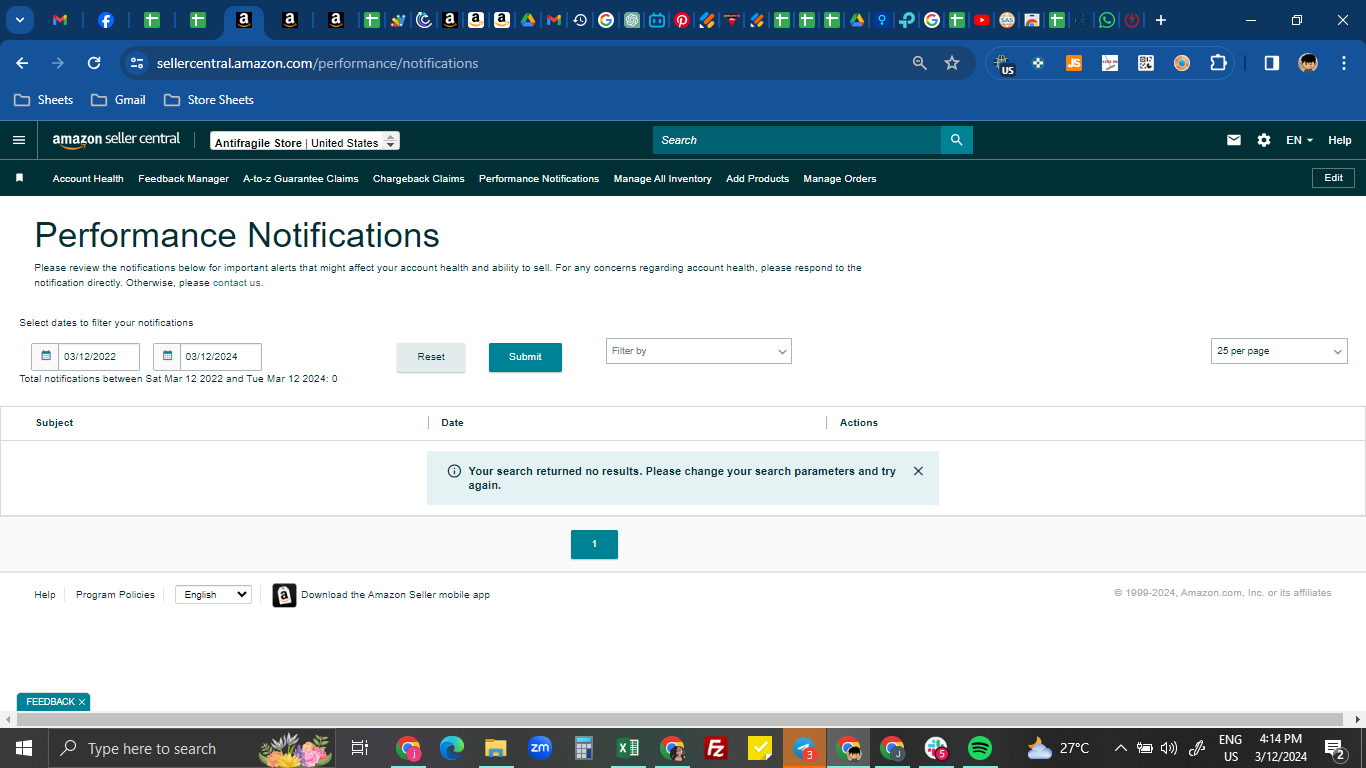
Task: Open the Store Sheets bookmark folder
Action: [x=209, y=100]
